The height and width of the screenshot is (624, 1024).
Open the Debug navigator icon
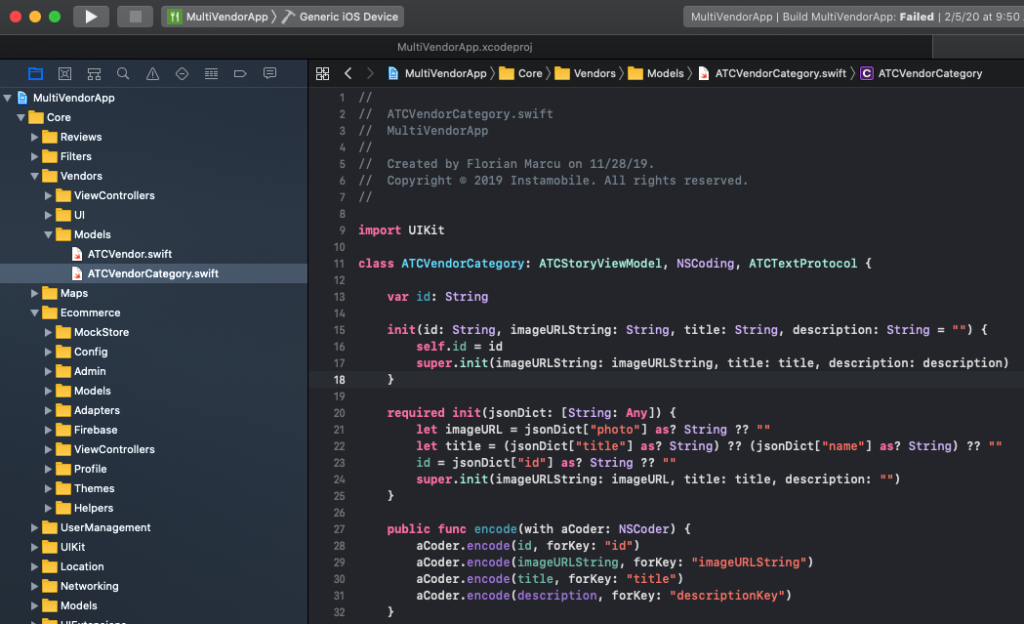211,74
